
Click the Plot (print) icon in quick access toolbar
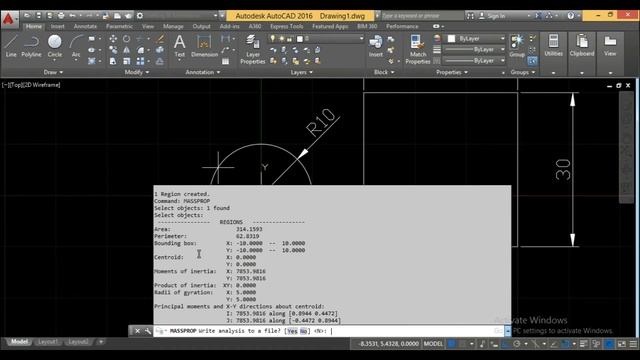(61, 16)
